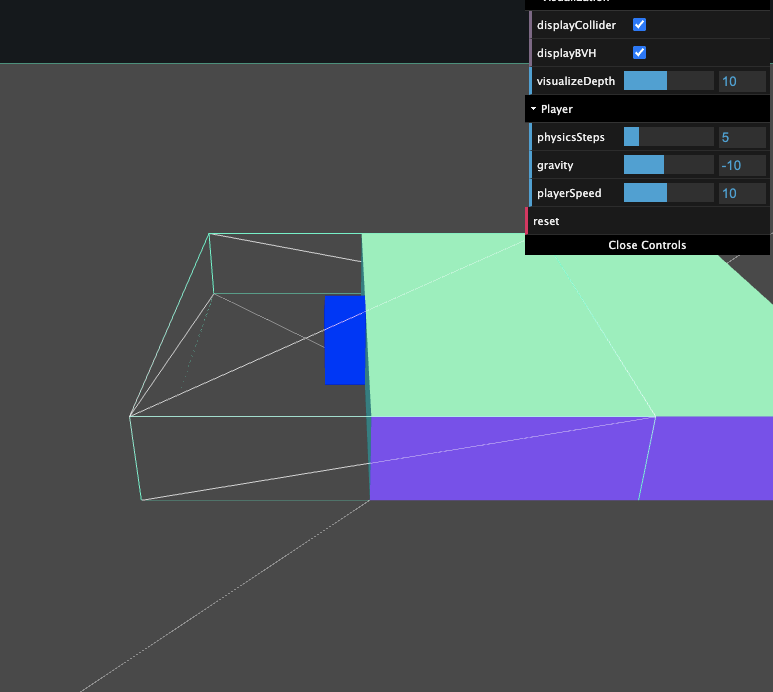Collapse the Player folder
Image resolution: width=773 pixels, height=692 pixels.
pyautogui.click(x=647, y=109)
